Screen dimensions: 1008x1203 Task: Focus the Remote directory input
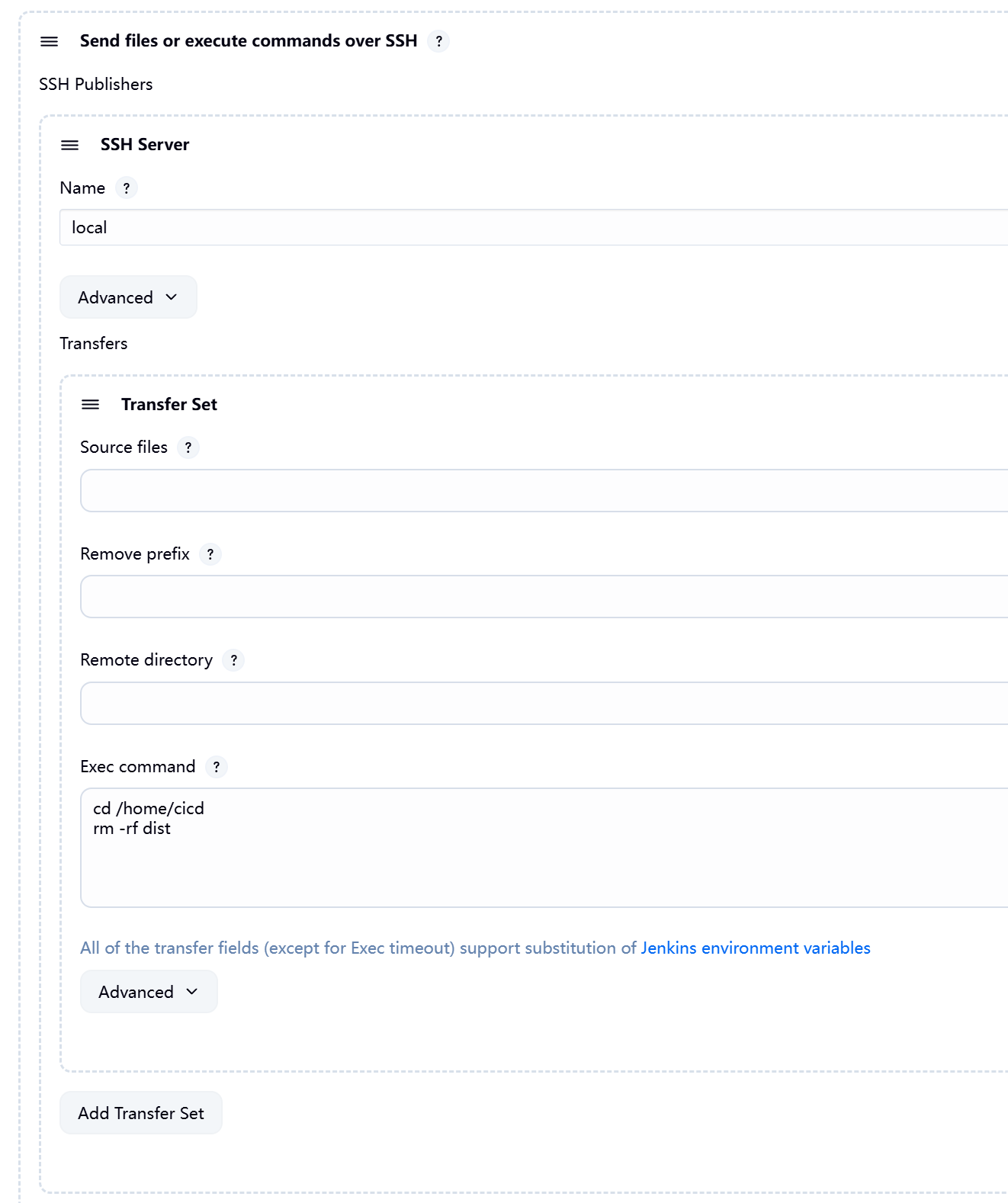click(544, 703)
